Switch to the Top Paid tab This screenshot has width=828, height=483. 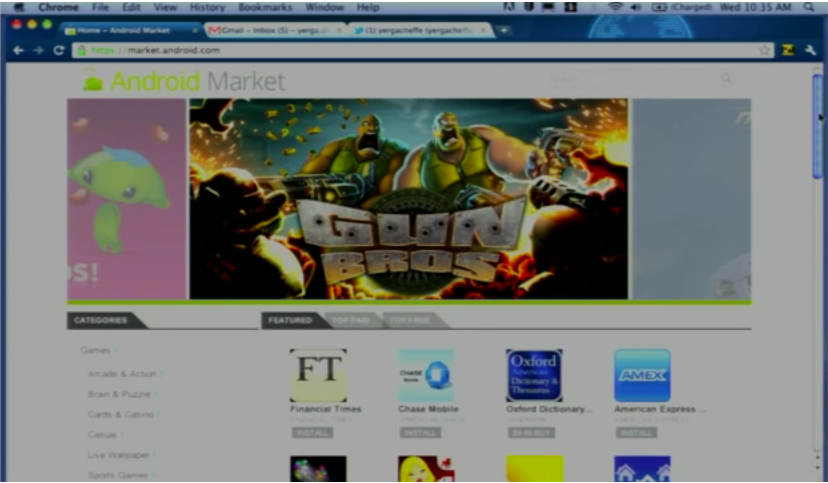click(352, 321)
